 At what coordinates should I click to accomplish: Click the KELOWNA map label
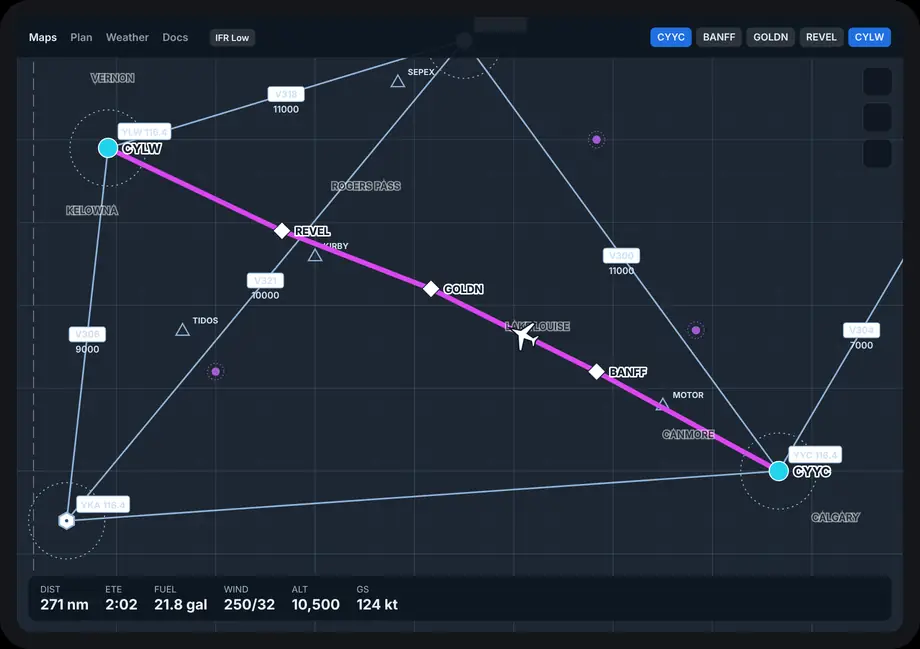pos(92,210)
